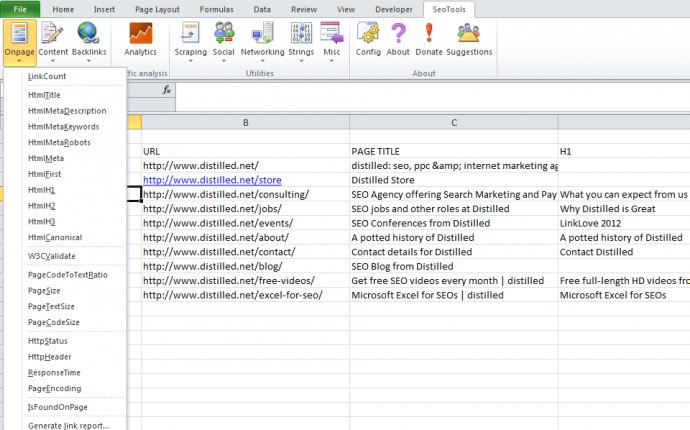Select the SeoTools tab
Viewport: 690px width, 430px height.
pos(449,9)
